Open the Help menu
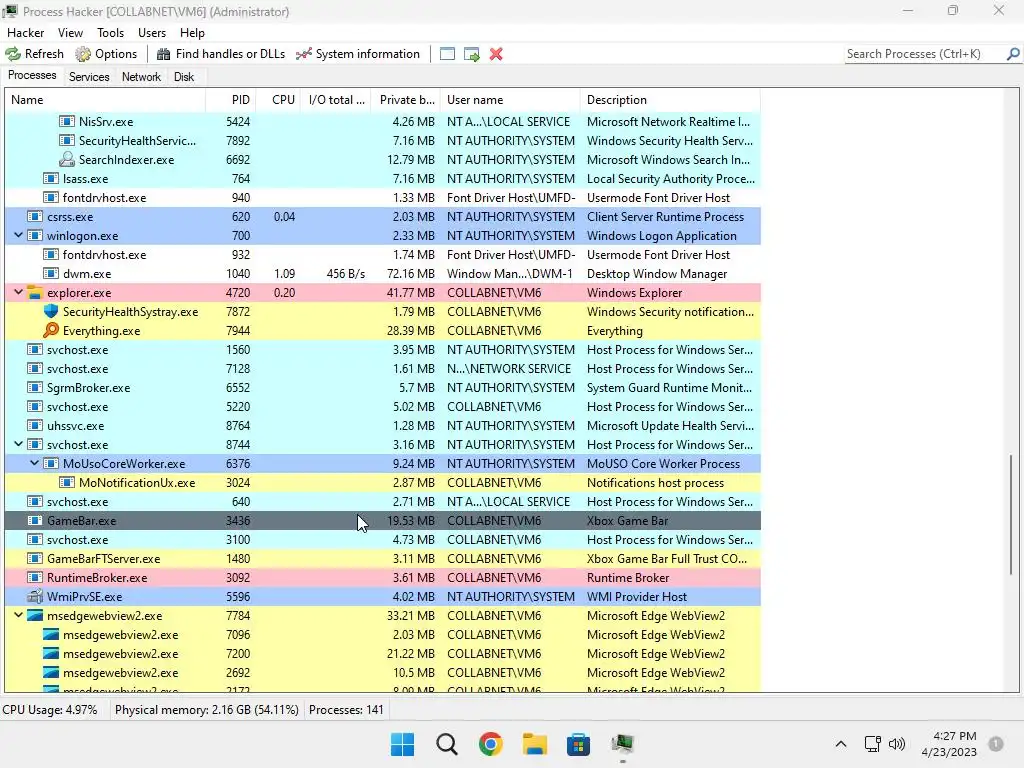The image size is (1024, 768). coord(192,33)
